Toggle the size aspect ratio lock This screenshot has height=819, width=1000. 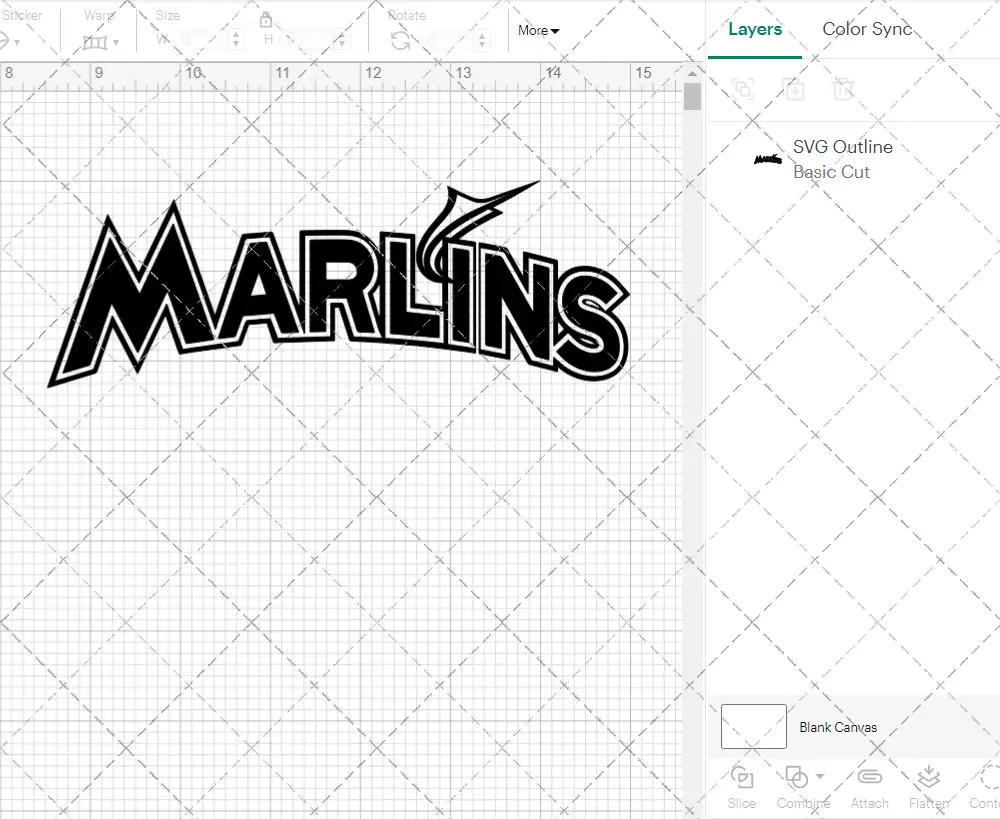(x=266, y=20)
